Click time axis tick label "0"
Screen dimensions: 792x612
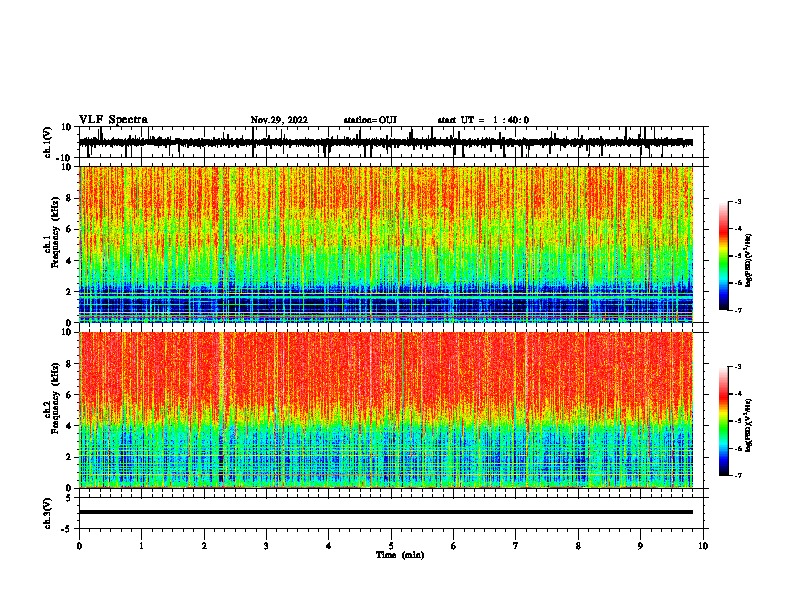point(79,546)
